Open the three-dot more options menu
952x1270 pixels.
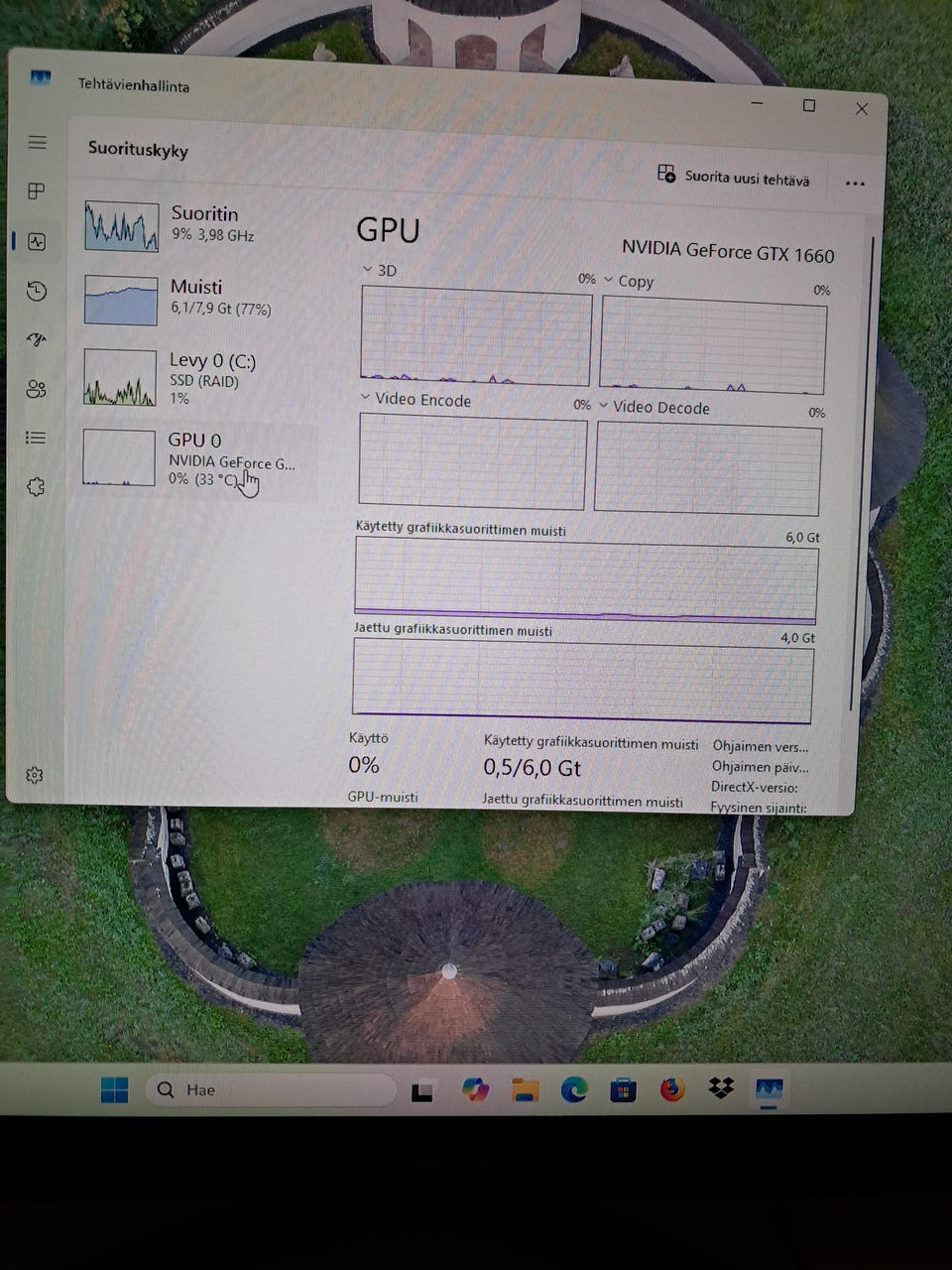(855, 184)
